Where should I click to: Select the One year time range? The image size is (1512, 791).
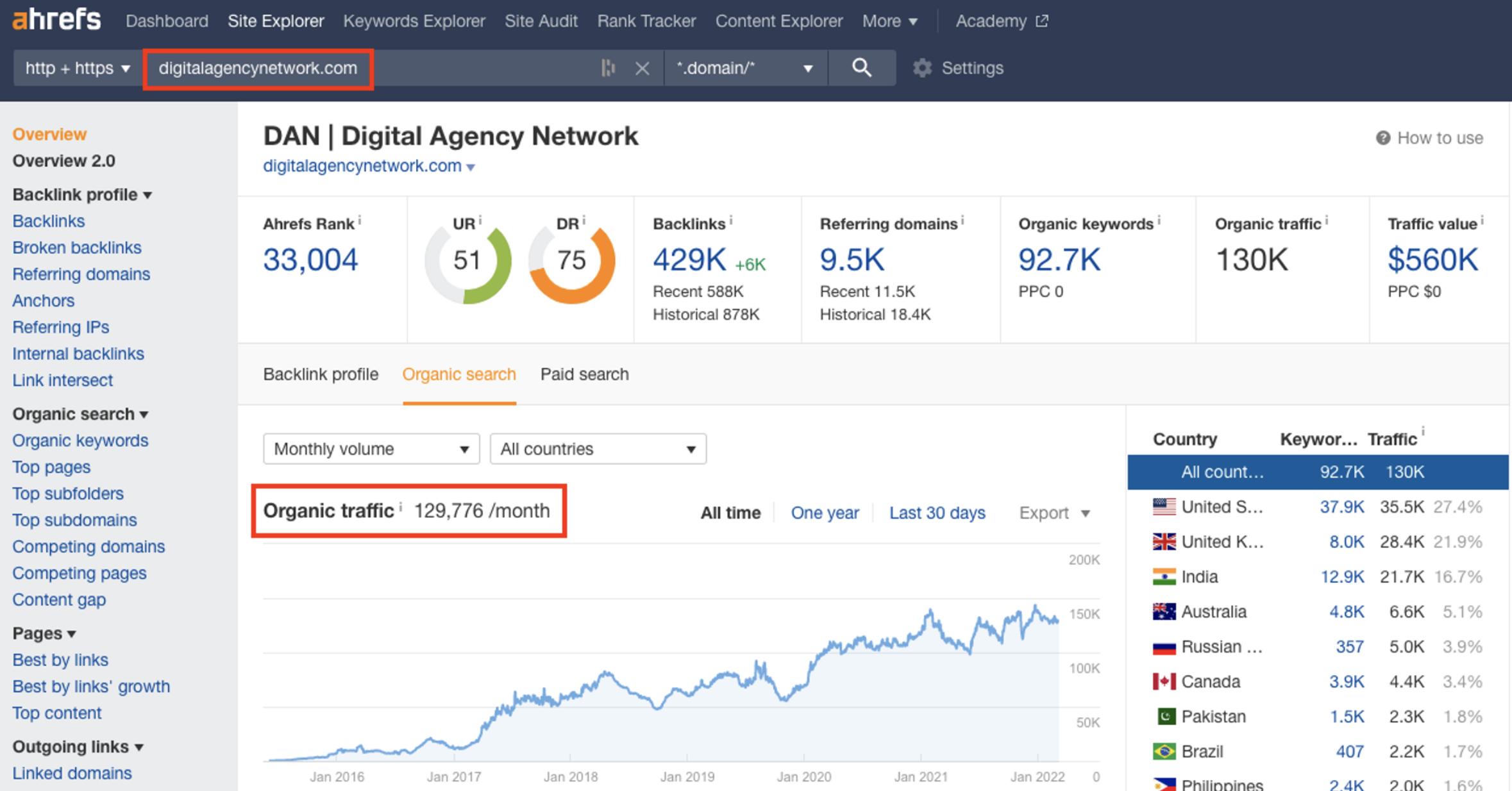[825, 513]
